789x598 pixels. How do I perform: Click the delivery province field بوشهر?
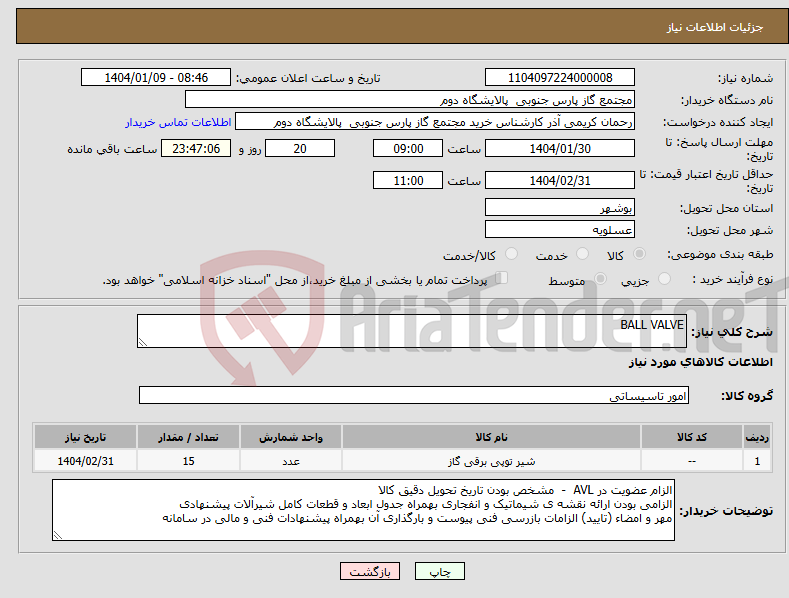pos(560,207)
